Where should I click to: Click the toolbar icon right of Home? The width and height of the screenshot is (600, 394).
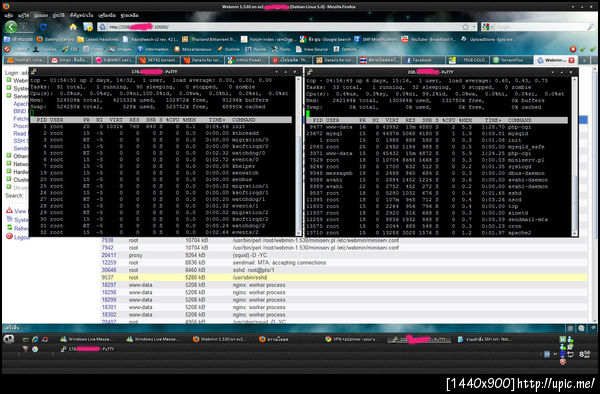tap(88, 27)
